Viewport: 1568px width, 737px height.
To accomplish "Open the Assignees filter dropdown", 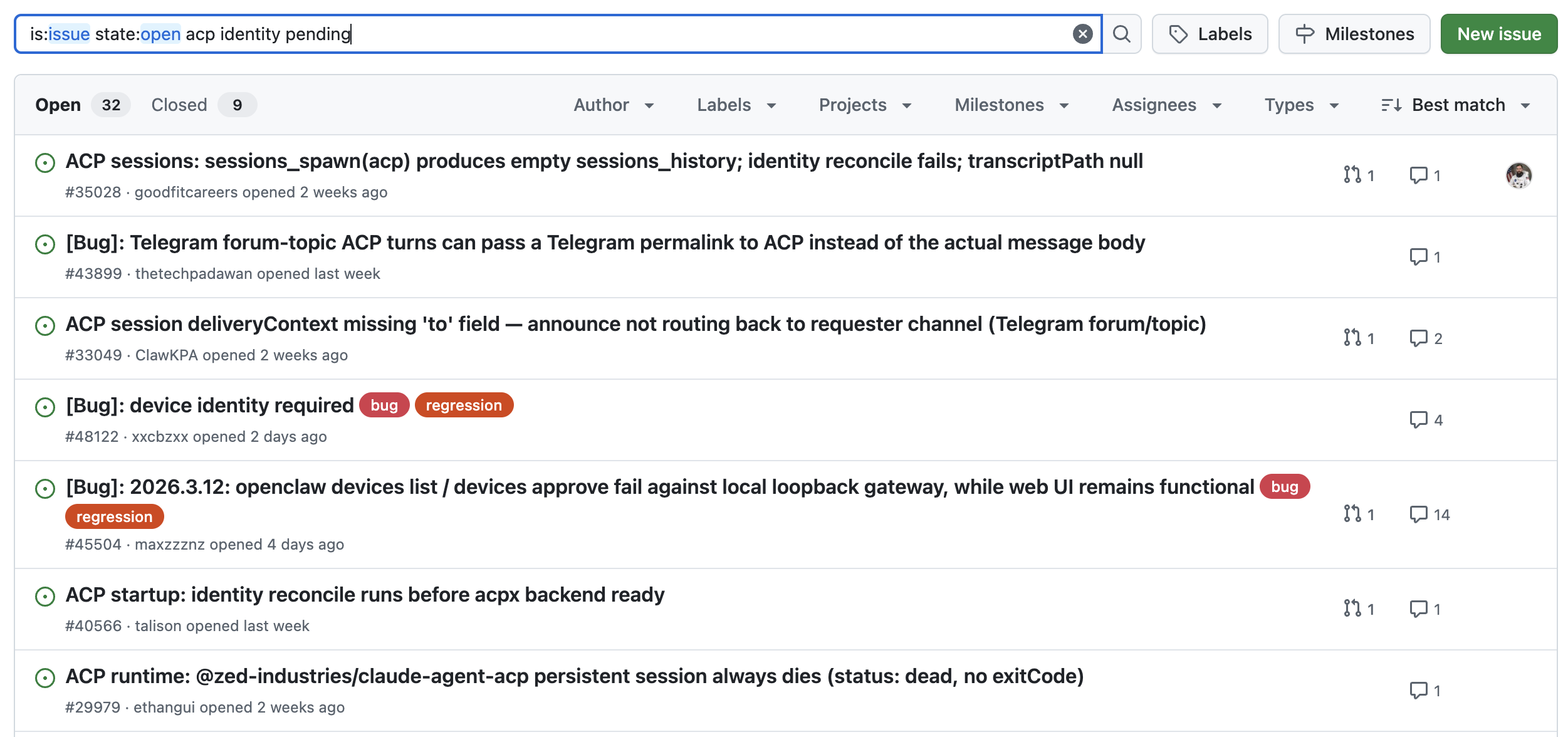I will pyautogui.click(x=1166, y=105).
